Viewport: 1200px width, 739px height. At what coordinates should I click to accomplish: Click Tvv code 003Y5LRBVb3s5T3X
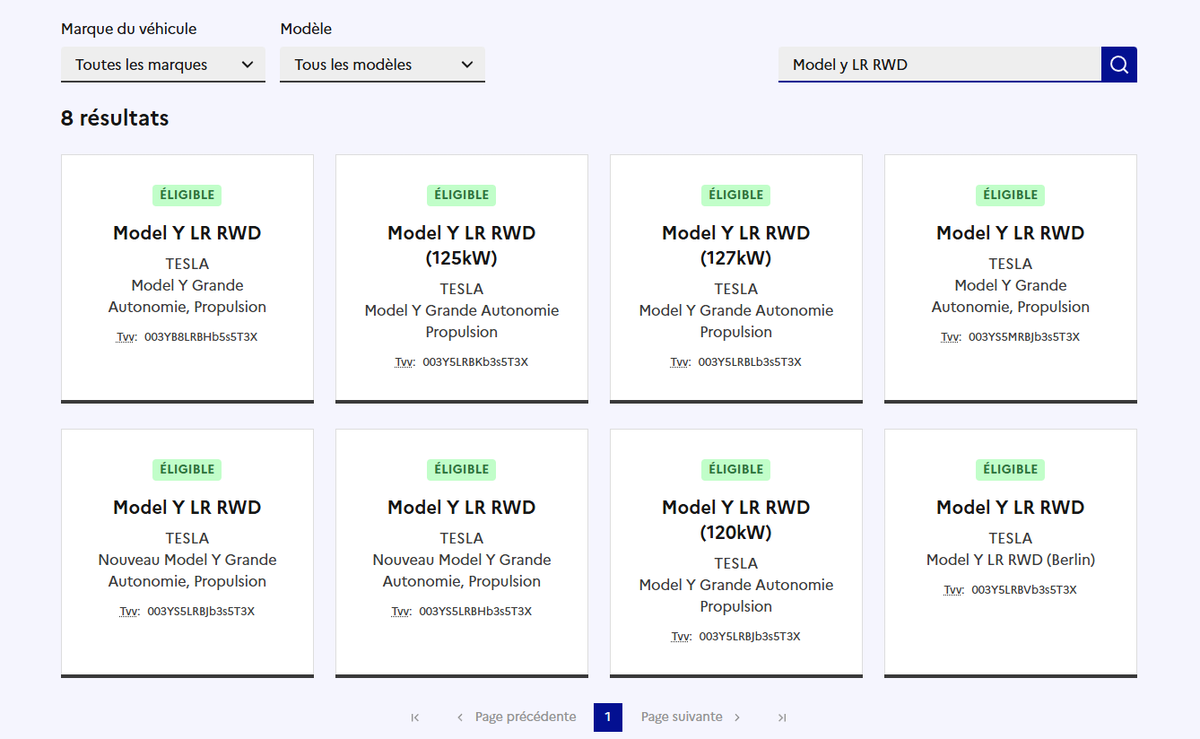pos(1024,590)
